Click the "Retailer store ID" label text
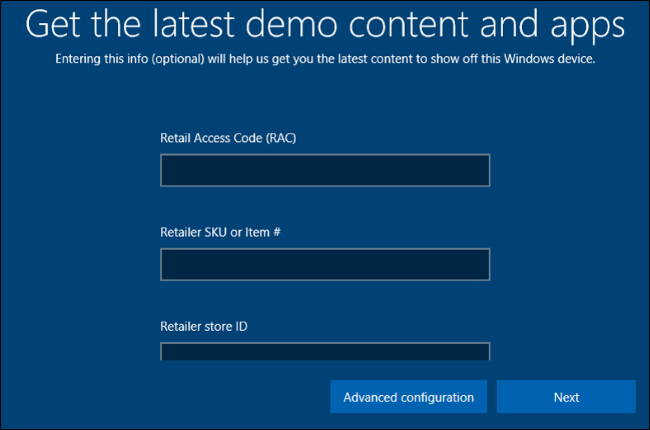Image resolution: width=650 pixels, height=430 pixels. coord(204,326)
